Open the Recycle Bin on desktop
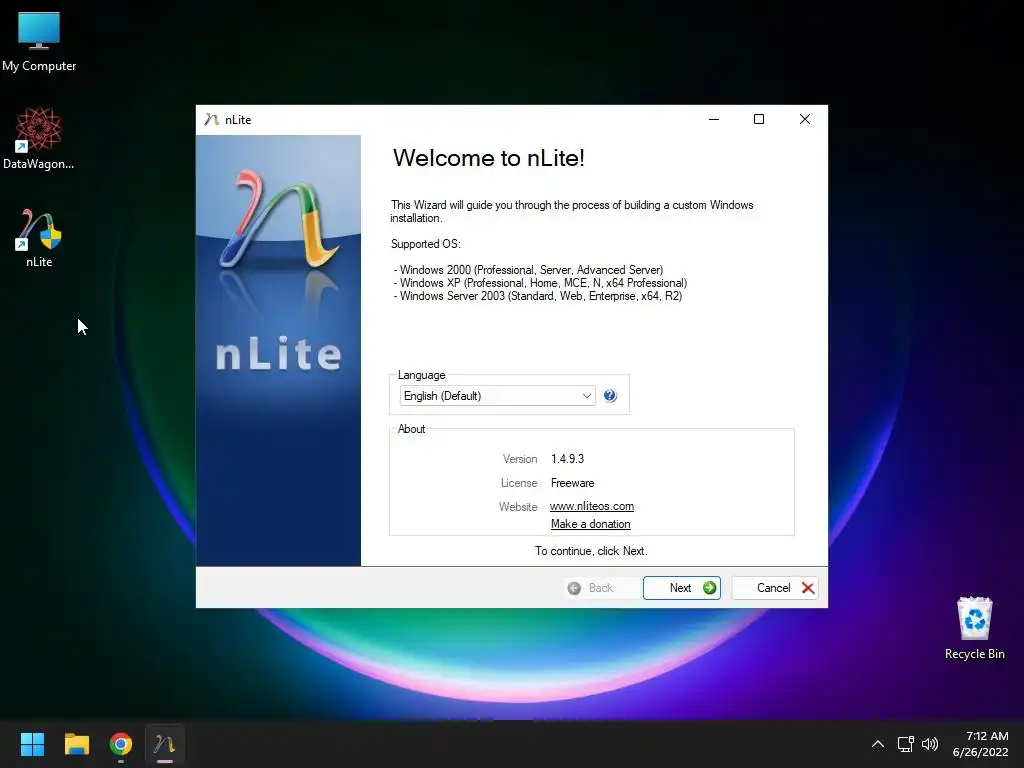1024x768 pixels. pos(974,628)
